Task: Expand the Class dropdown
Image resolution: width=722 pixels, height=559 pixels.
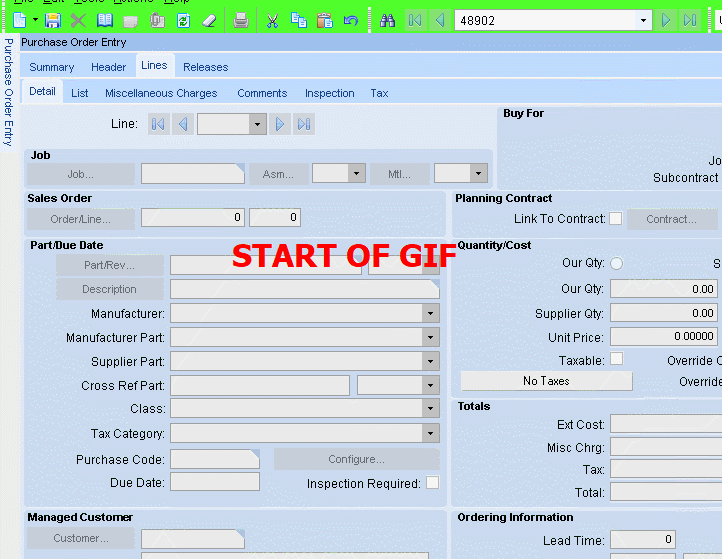Action: (x=430, y=408)
